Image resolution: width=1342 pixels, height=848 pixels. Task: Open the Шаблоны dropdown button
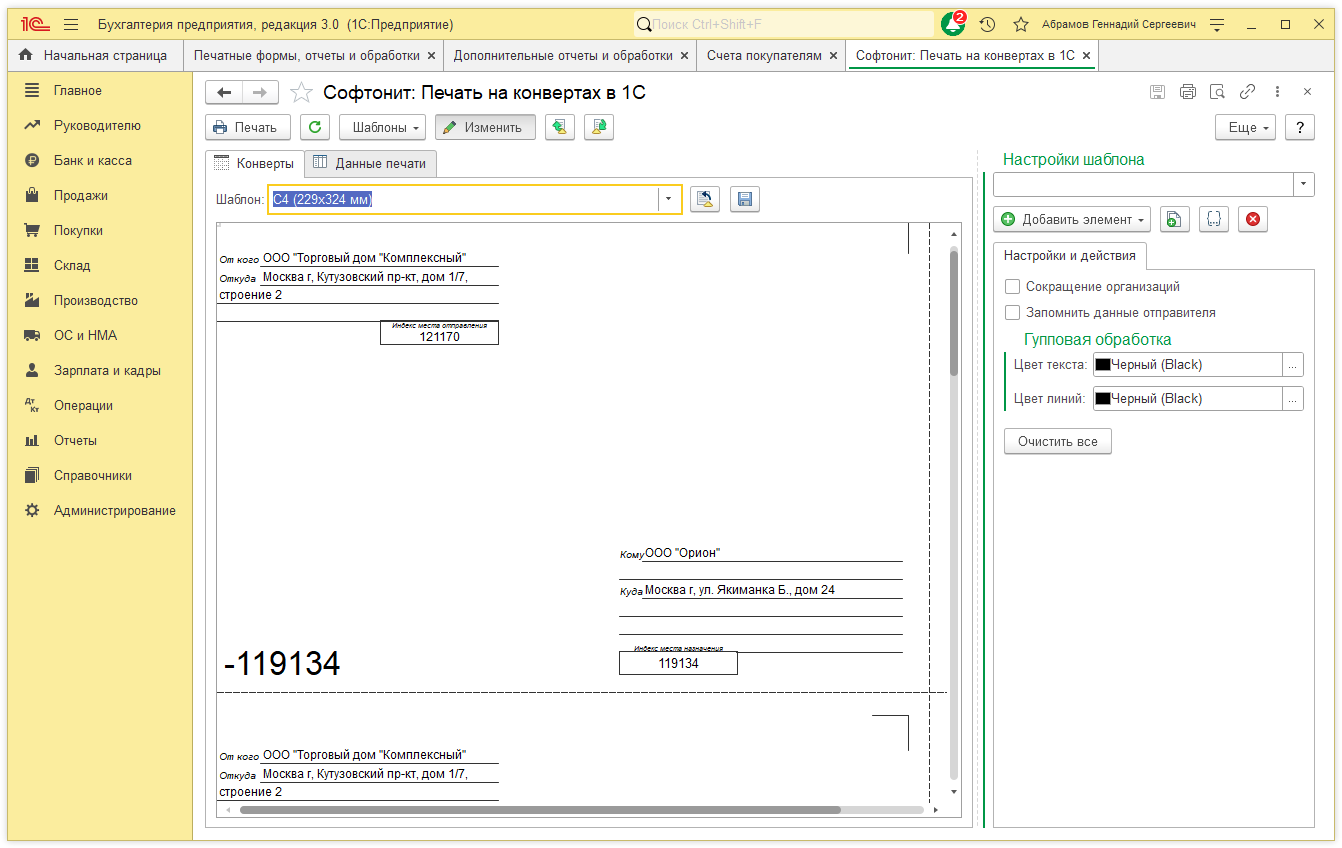383,127
